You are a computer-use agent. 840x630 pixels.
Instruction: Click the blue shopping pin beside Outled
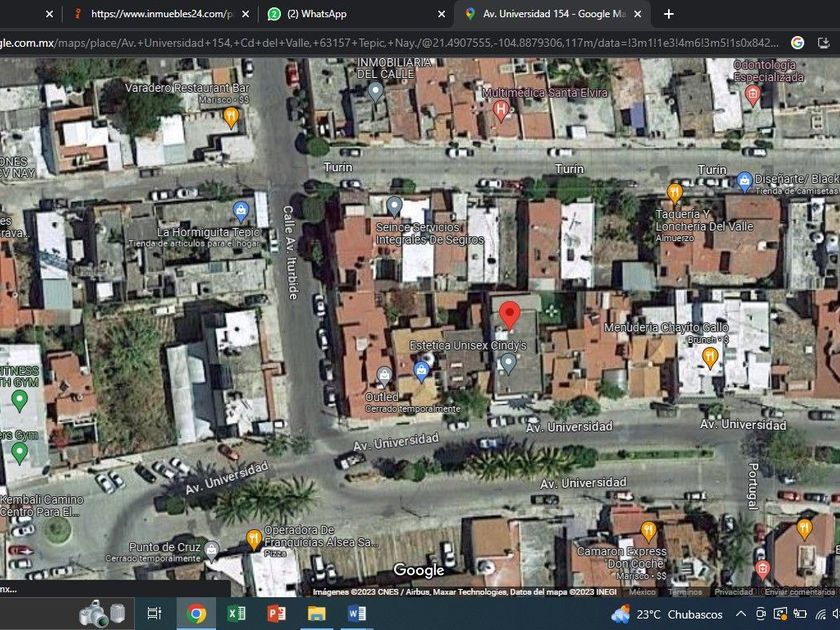click(x=422, y=372)
